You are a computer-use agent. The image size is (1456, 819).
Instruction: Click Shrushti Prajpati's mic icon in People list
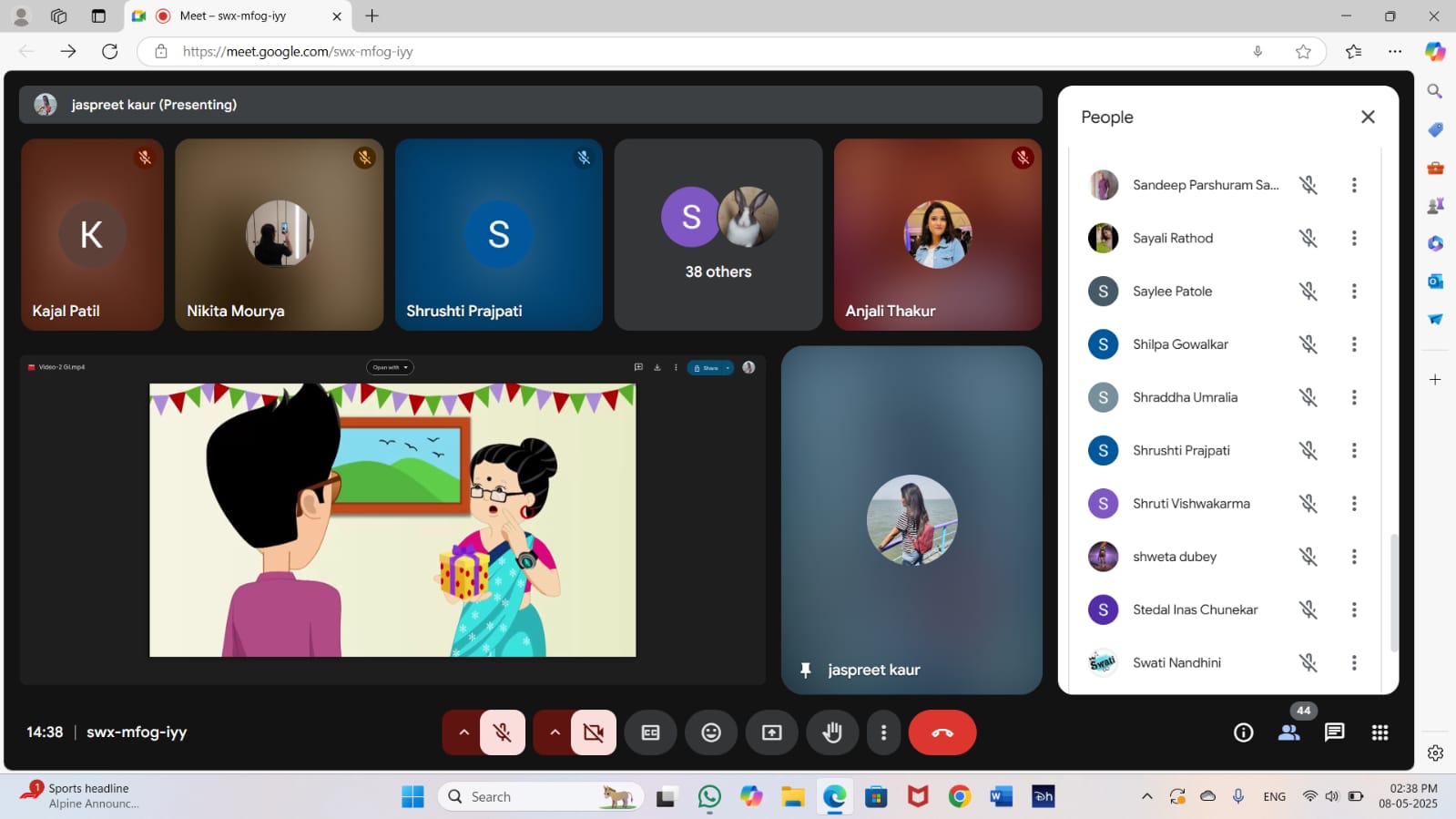(x=1308, y=450)
